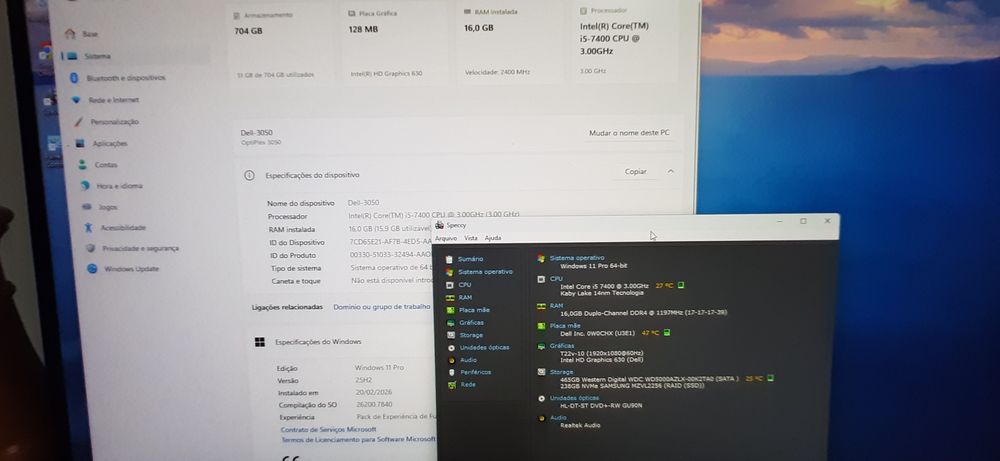Click green storage temperature indicator icon

[x=770, y=378]
